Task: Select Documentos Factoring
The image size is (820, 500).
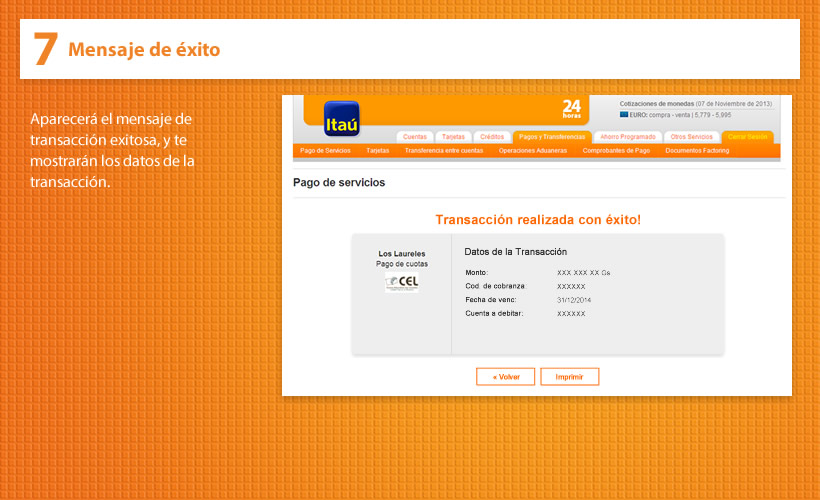Action: pos(697,151)
